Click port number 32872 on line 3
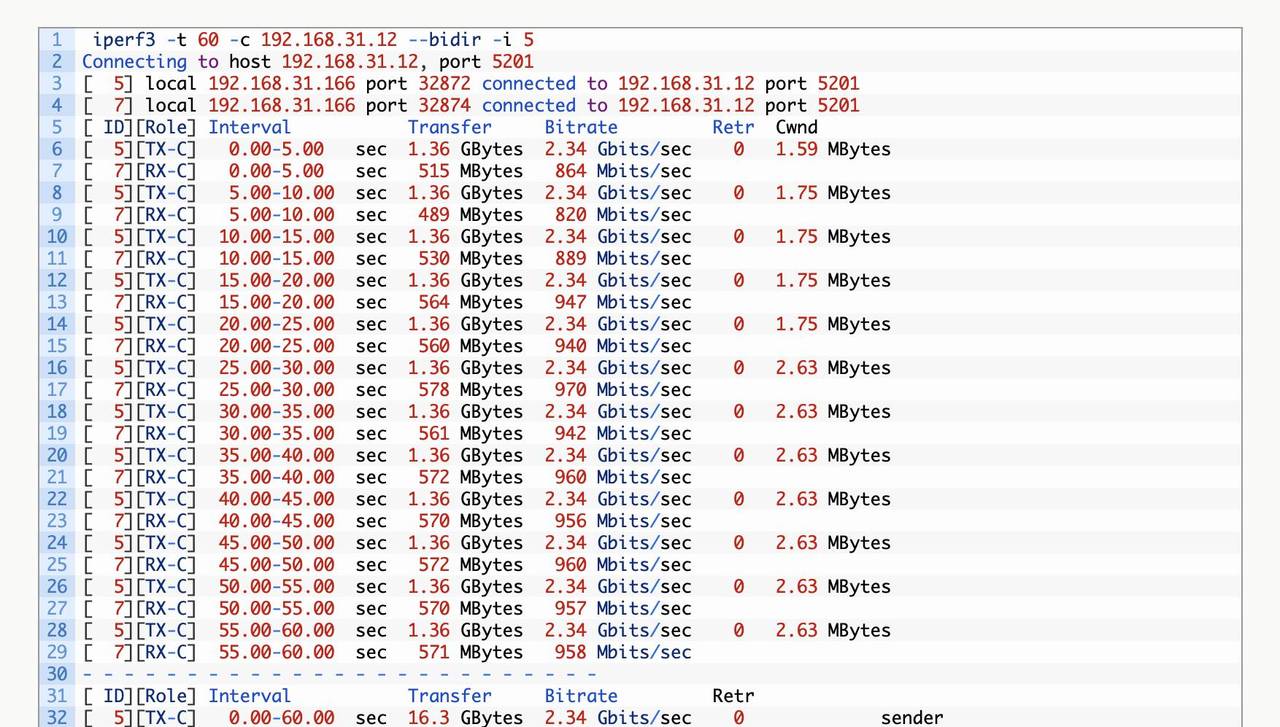 point(444,83)
